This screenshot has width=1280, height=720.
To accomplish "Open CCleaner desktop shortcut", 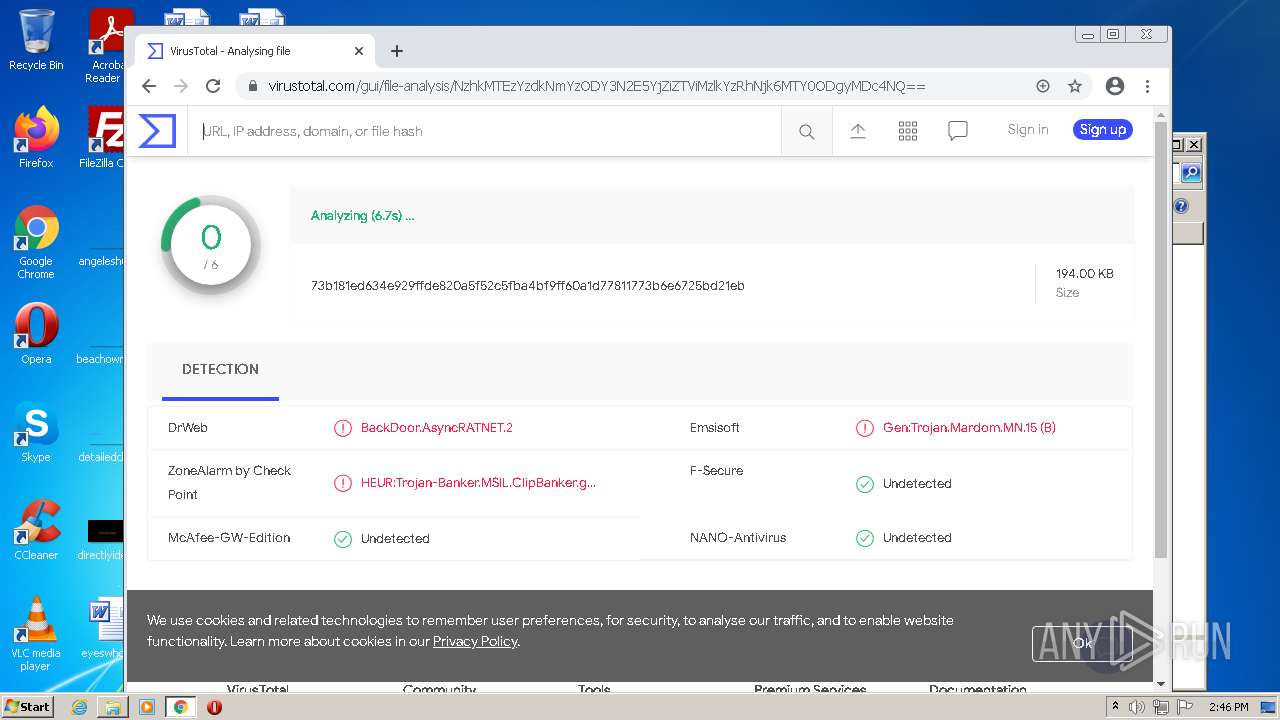I will [x=36, y=530].
